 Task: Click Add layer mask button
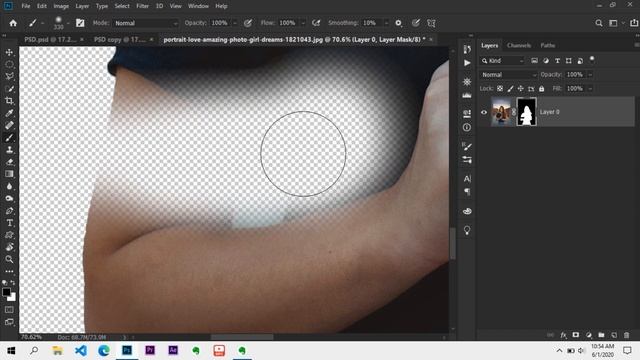coord(576,335)
